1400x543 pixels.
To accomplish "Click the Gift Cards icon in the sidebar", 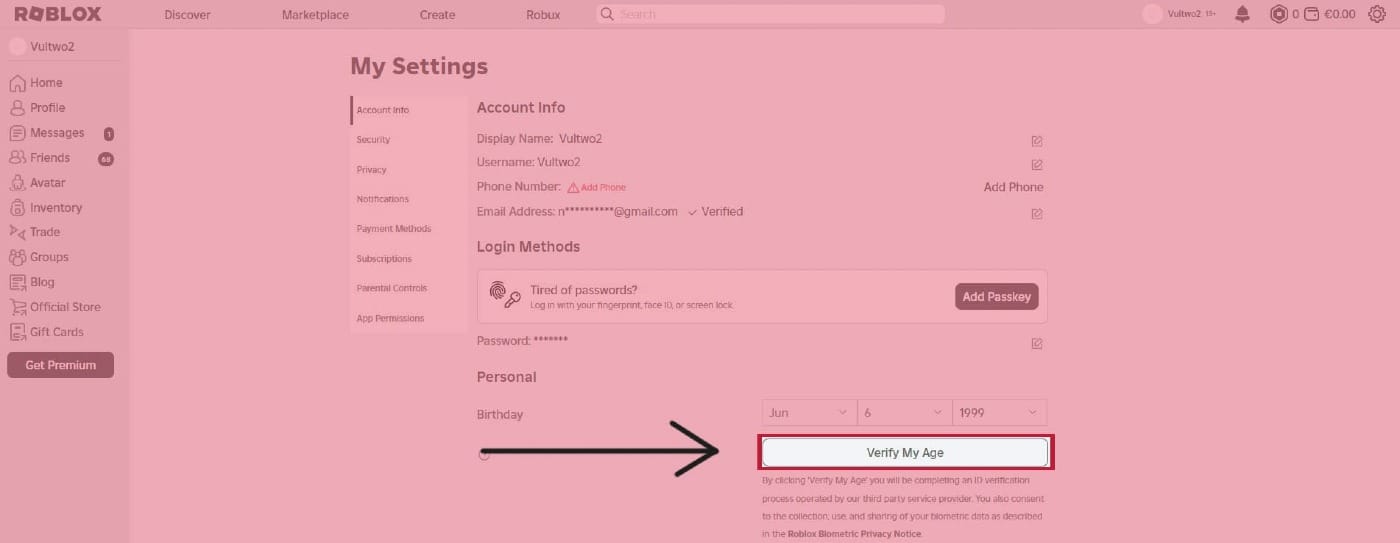I will pyautogui.click(x=17, y=332).
